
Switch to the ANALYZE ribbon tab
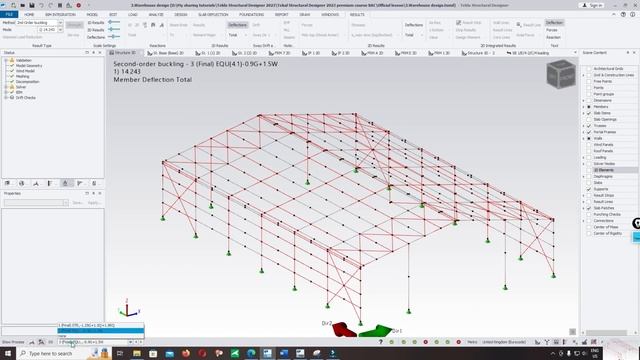tap(156, 14)
